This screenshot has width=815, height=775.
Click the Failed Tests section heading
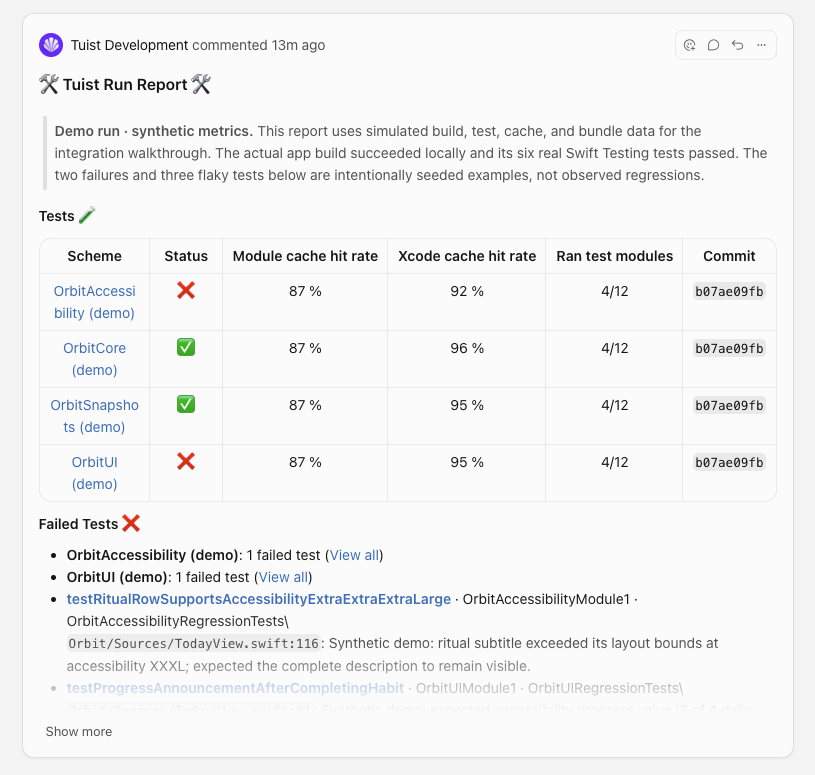(x=89, y=524)
